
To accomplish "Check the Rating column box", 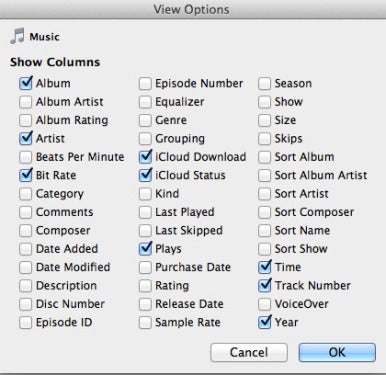I will click(145, 286).
